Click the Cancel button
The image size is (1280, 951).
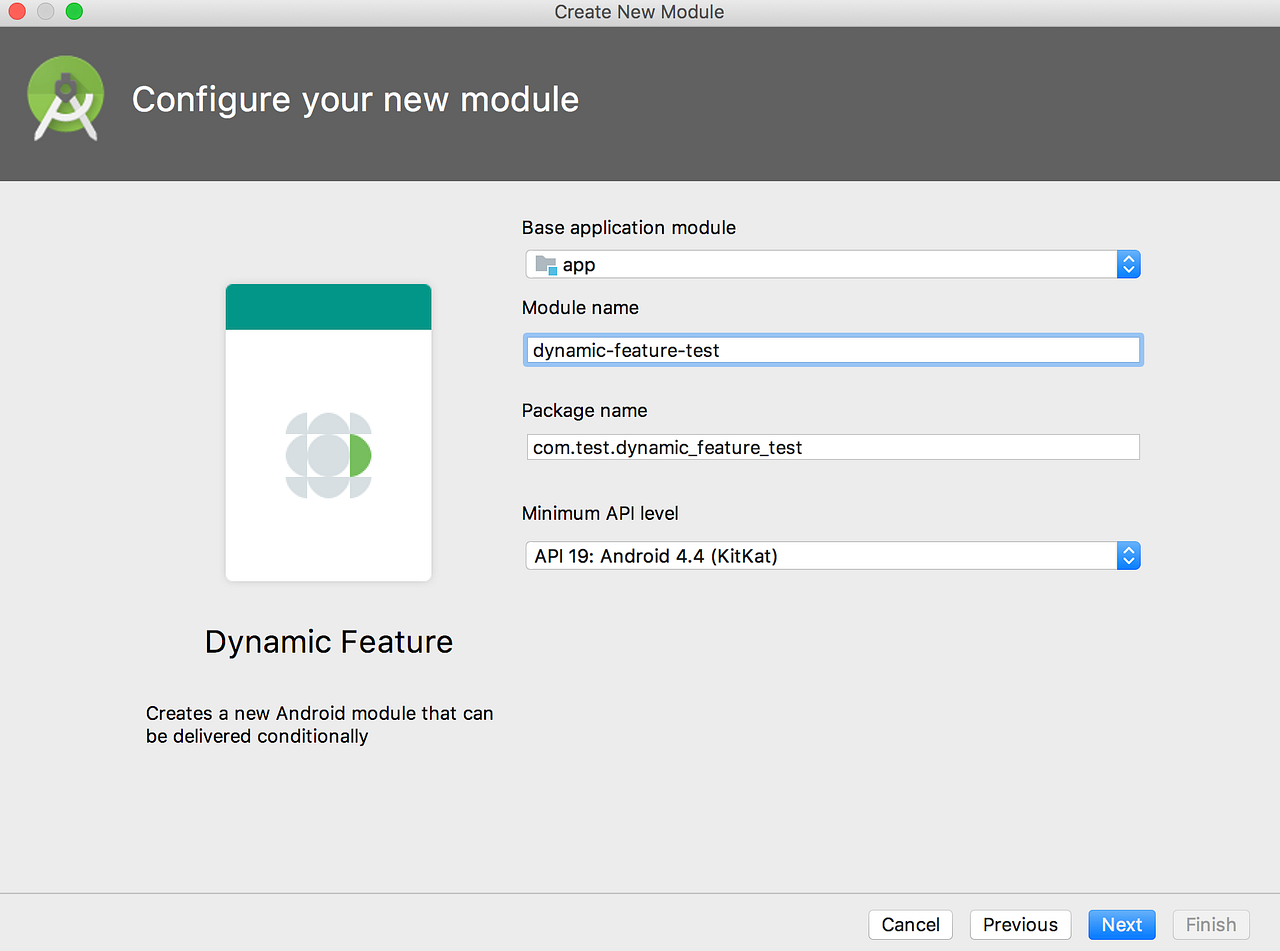pos(910,924)
